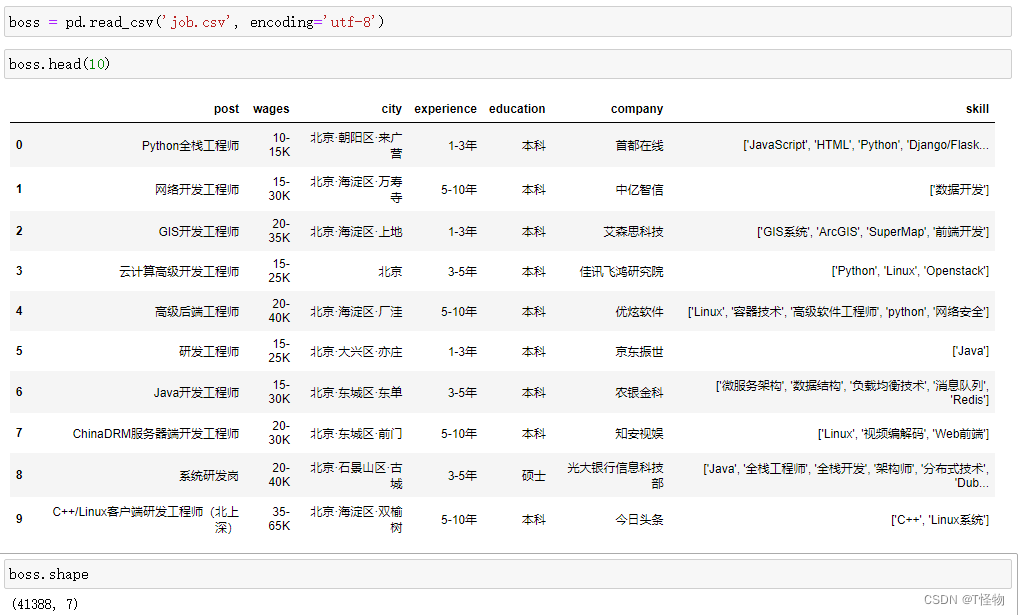The height and width of the screenshot is (615, 1019).
Task: Click skill cell starting with 'GIS系统'
Action: [873, 231]
